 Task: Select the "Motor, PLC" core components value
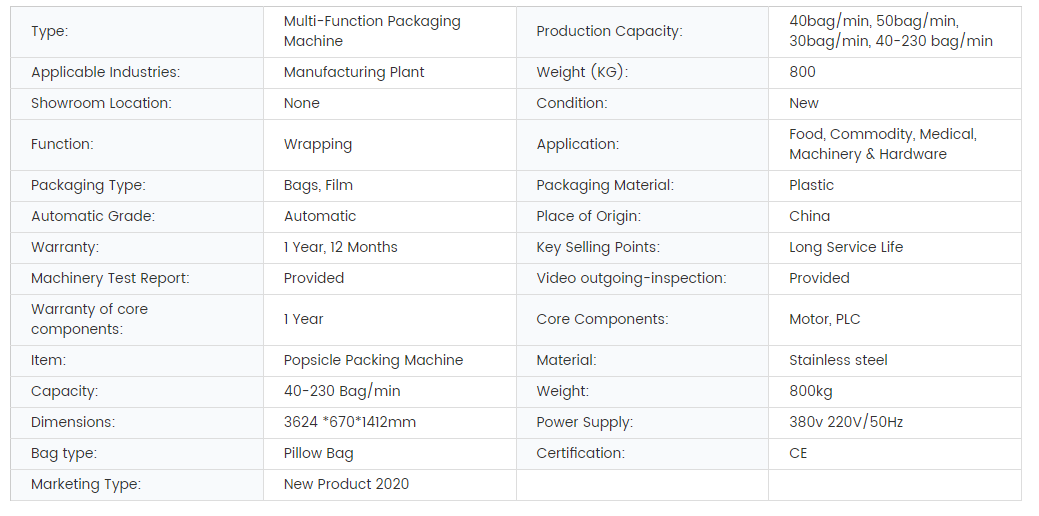click(x=824, y=319)
